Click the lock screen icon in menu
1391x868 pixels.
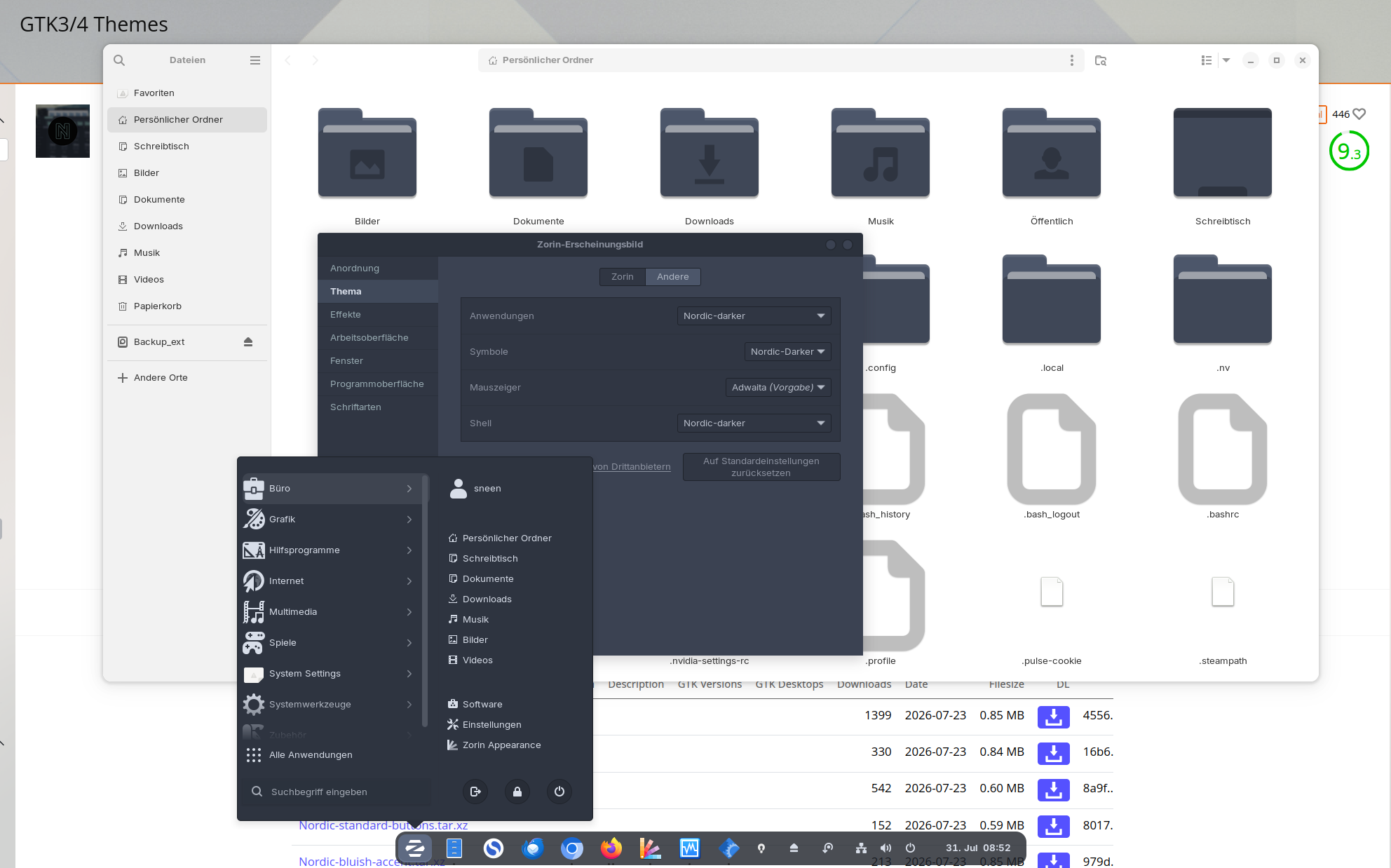(517, 792)
